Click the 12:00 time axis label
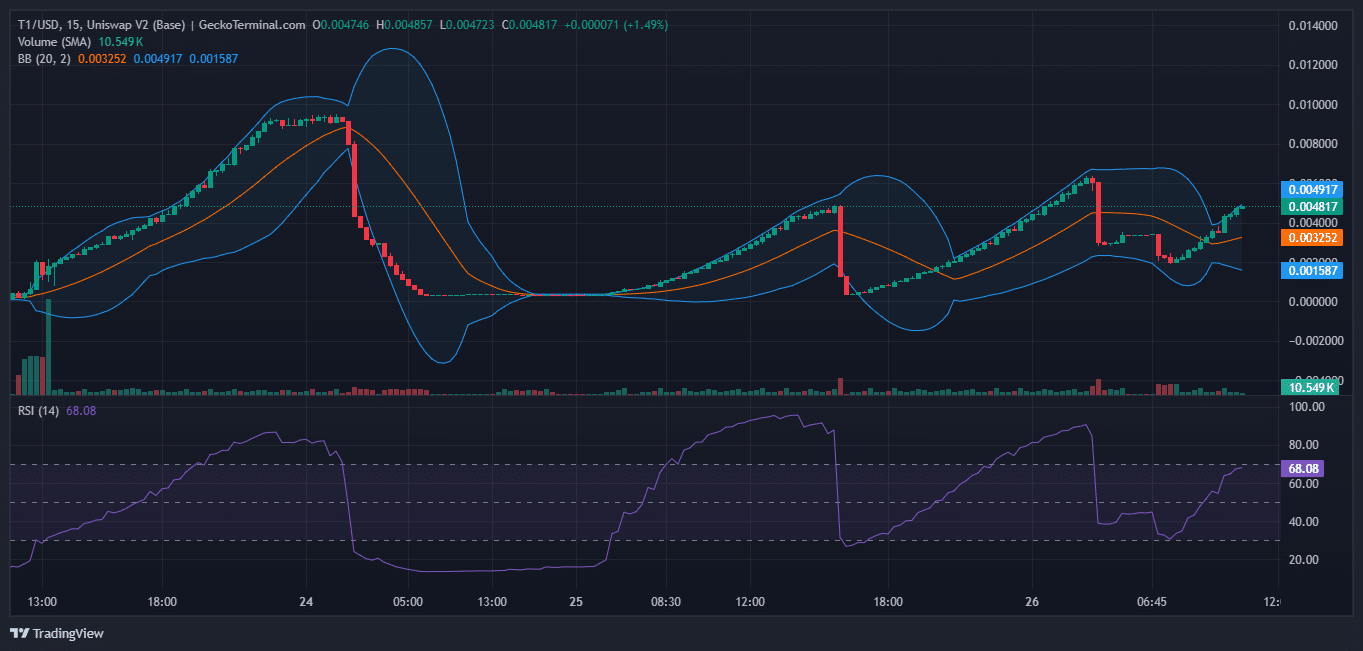Screen dimensions: 1363x651 click(750, 602)
